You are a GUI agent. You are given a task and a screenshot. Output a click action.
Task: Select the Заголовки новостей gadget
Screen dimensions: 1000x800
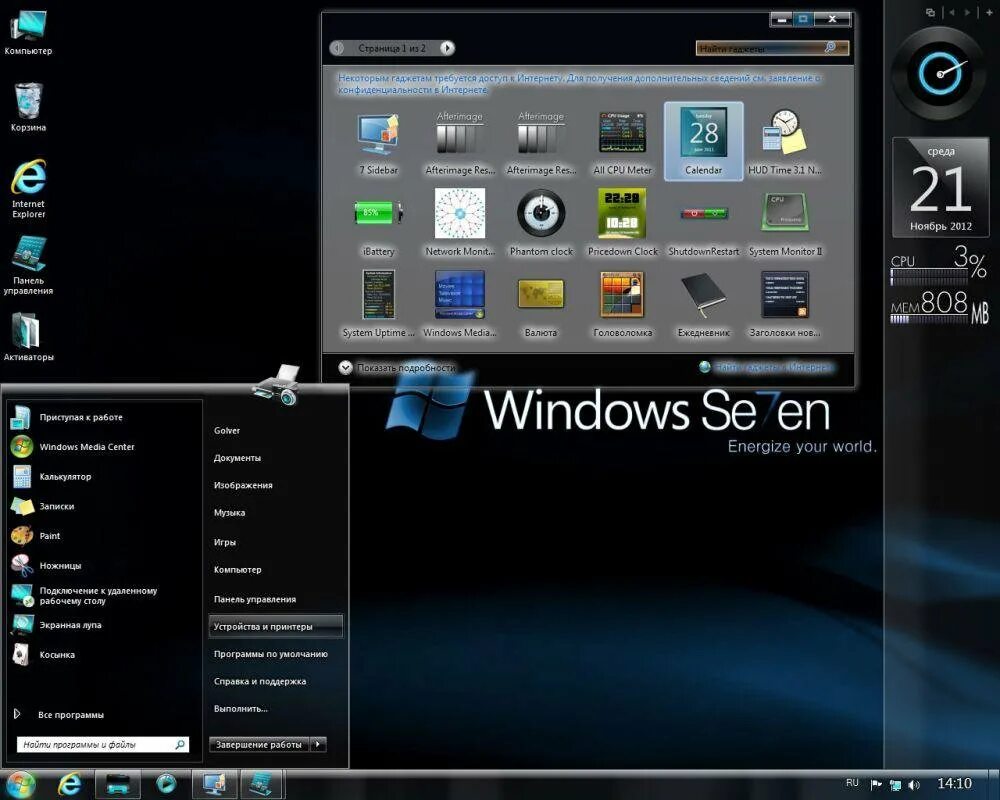(784, 304)
